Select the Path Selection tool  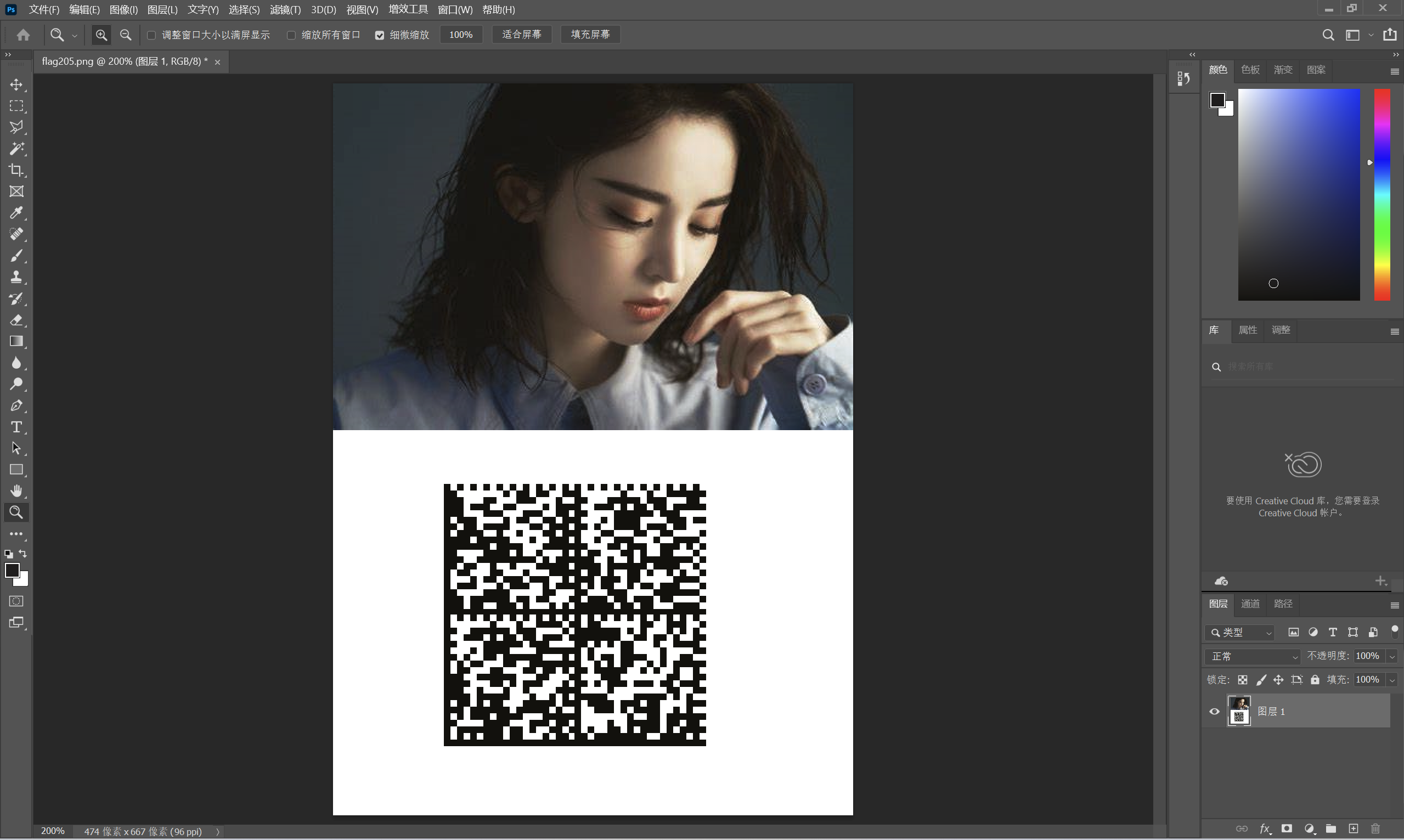tap(16, 448)
